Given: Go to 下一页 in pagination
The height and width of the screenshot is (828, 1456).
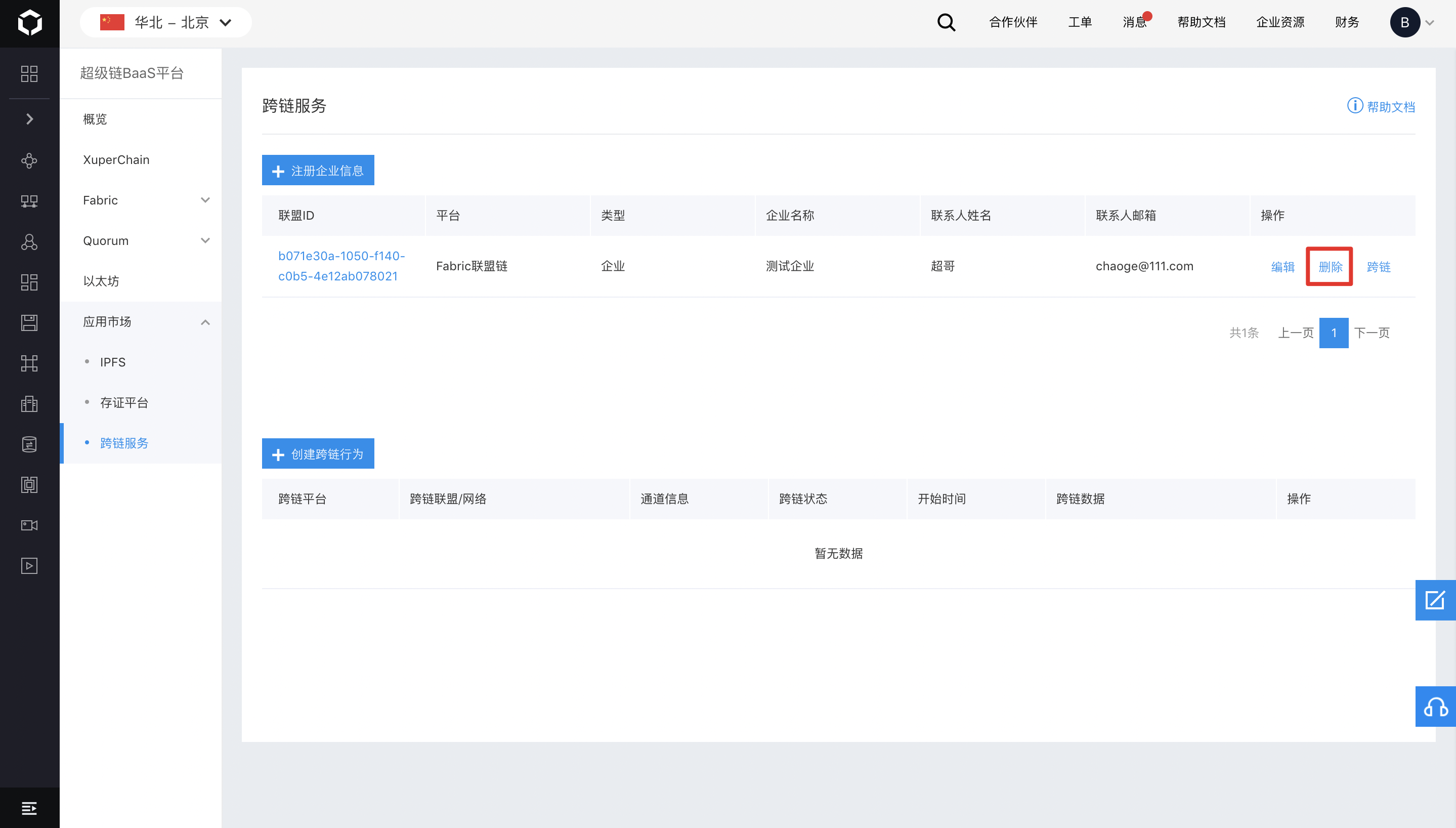Looking at the screenshot, I should (x=1372, y=333).
